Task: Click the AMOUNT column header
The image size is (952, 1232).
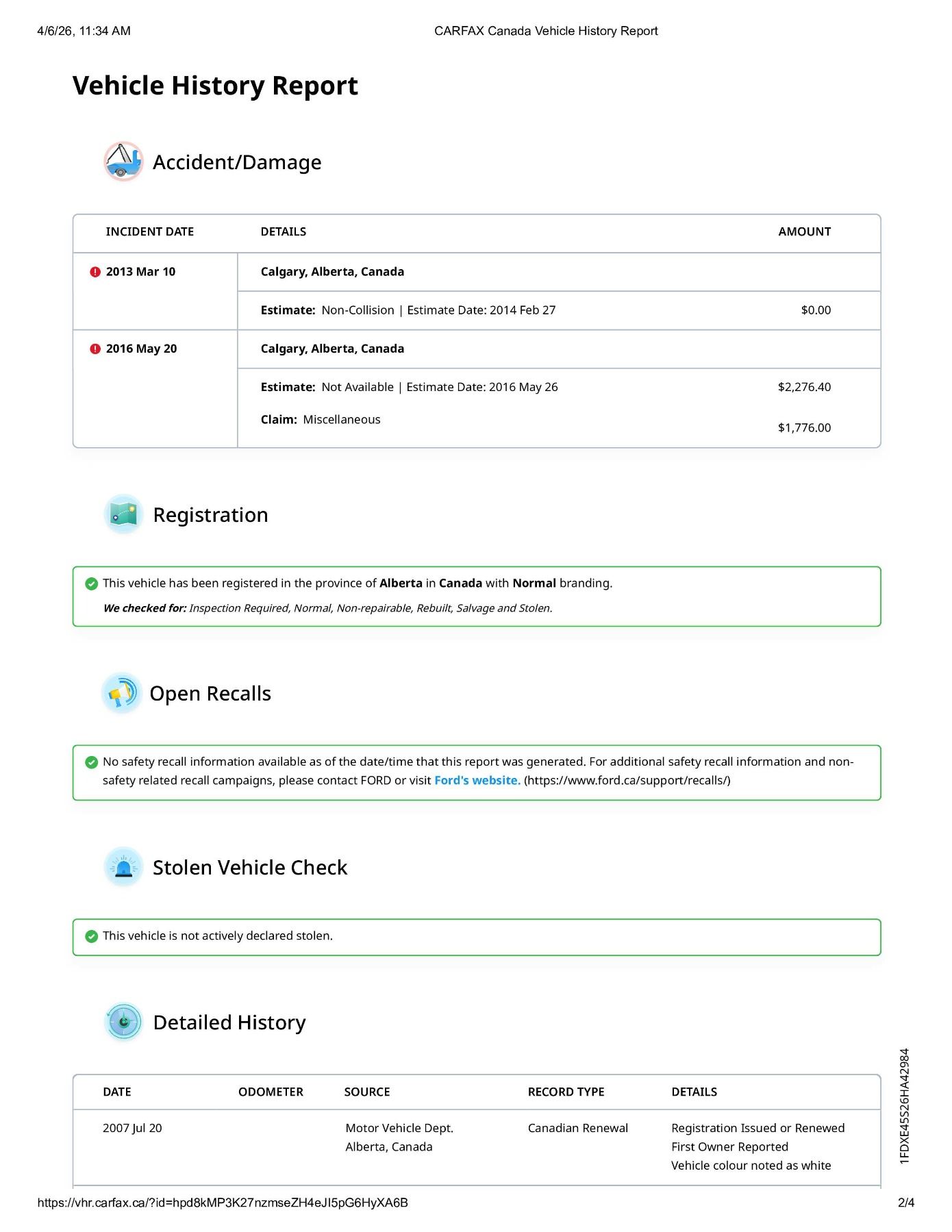Action: 804,231
